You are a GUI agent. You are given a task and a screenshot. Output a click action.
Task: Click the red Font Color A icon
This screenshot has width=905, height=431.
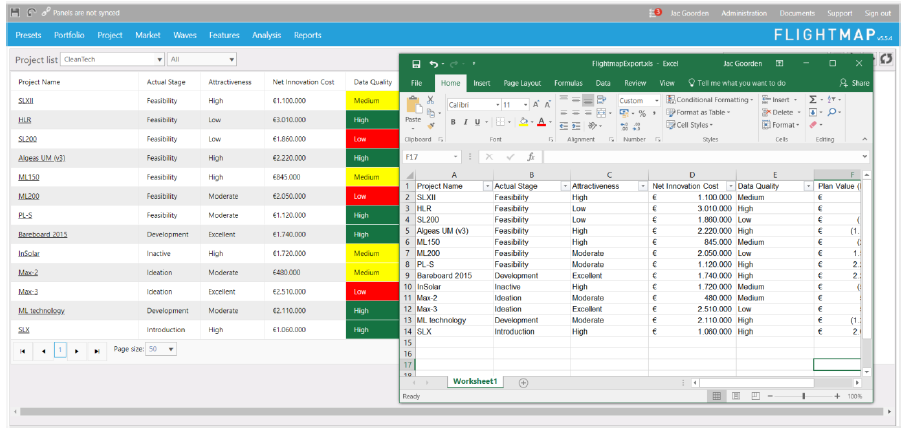[541, 122]
